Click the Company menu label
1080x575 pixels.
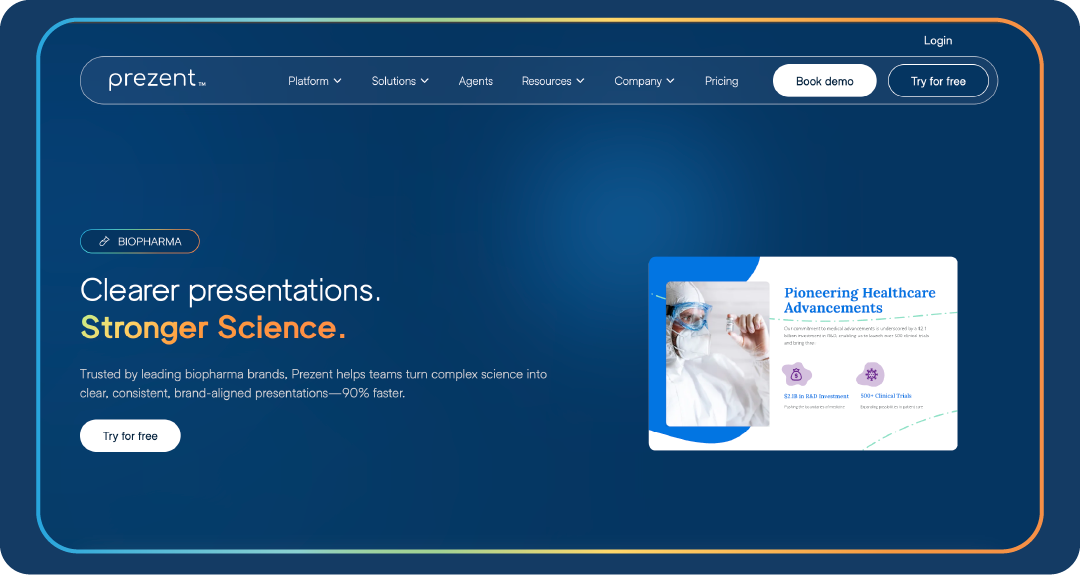638,81
